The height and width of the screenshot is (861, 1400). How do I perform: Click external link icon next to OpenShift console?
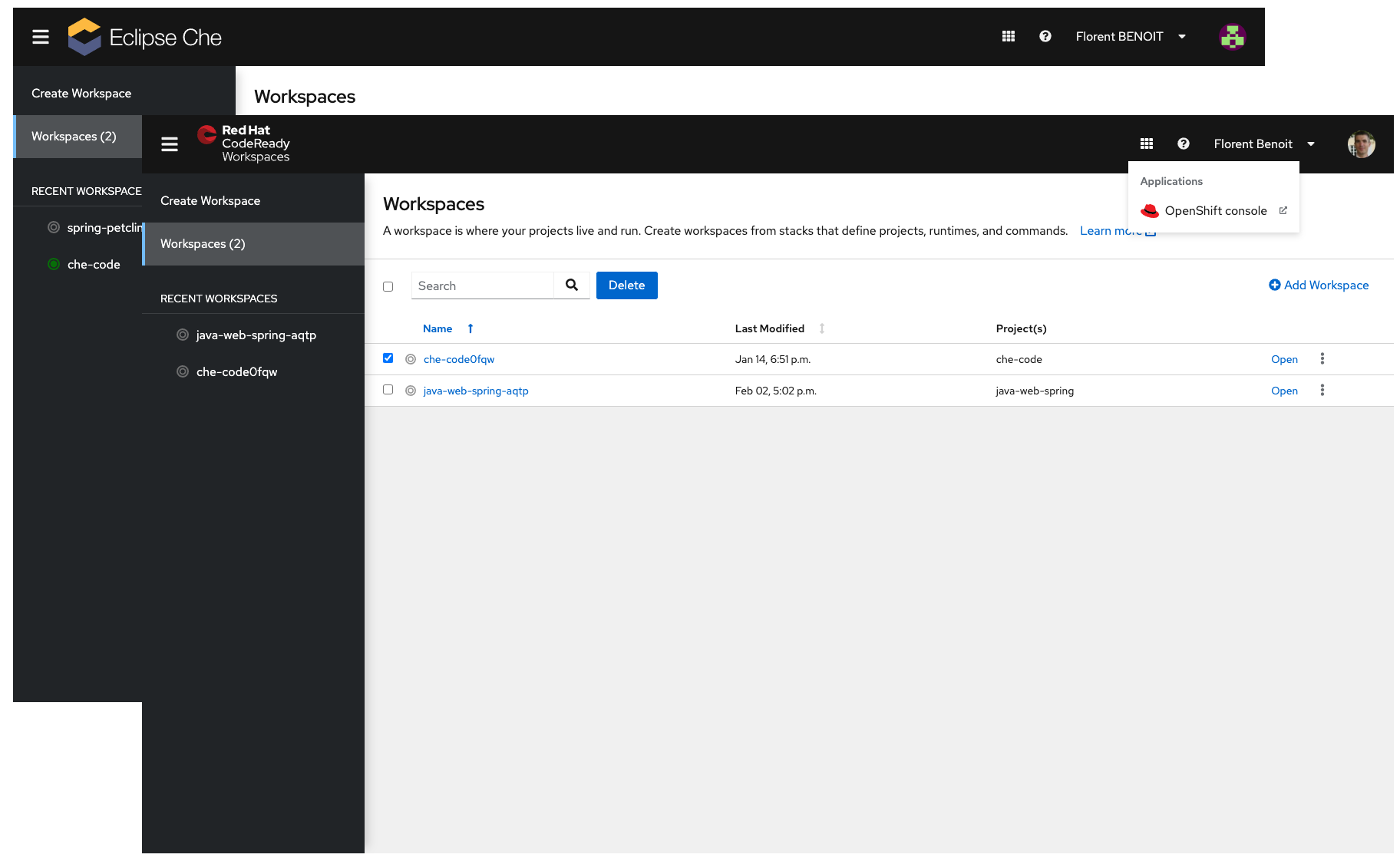(x=1283, y=210)
